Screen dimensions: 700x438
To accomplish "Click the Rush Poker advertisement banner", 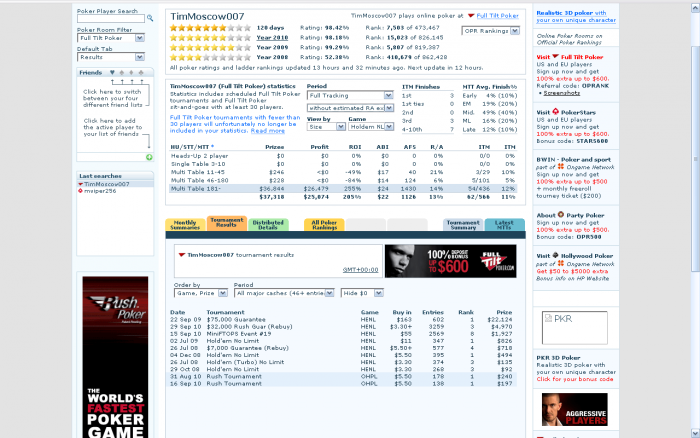I will coord(115,357).
